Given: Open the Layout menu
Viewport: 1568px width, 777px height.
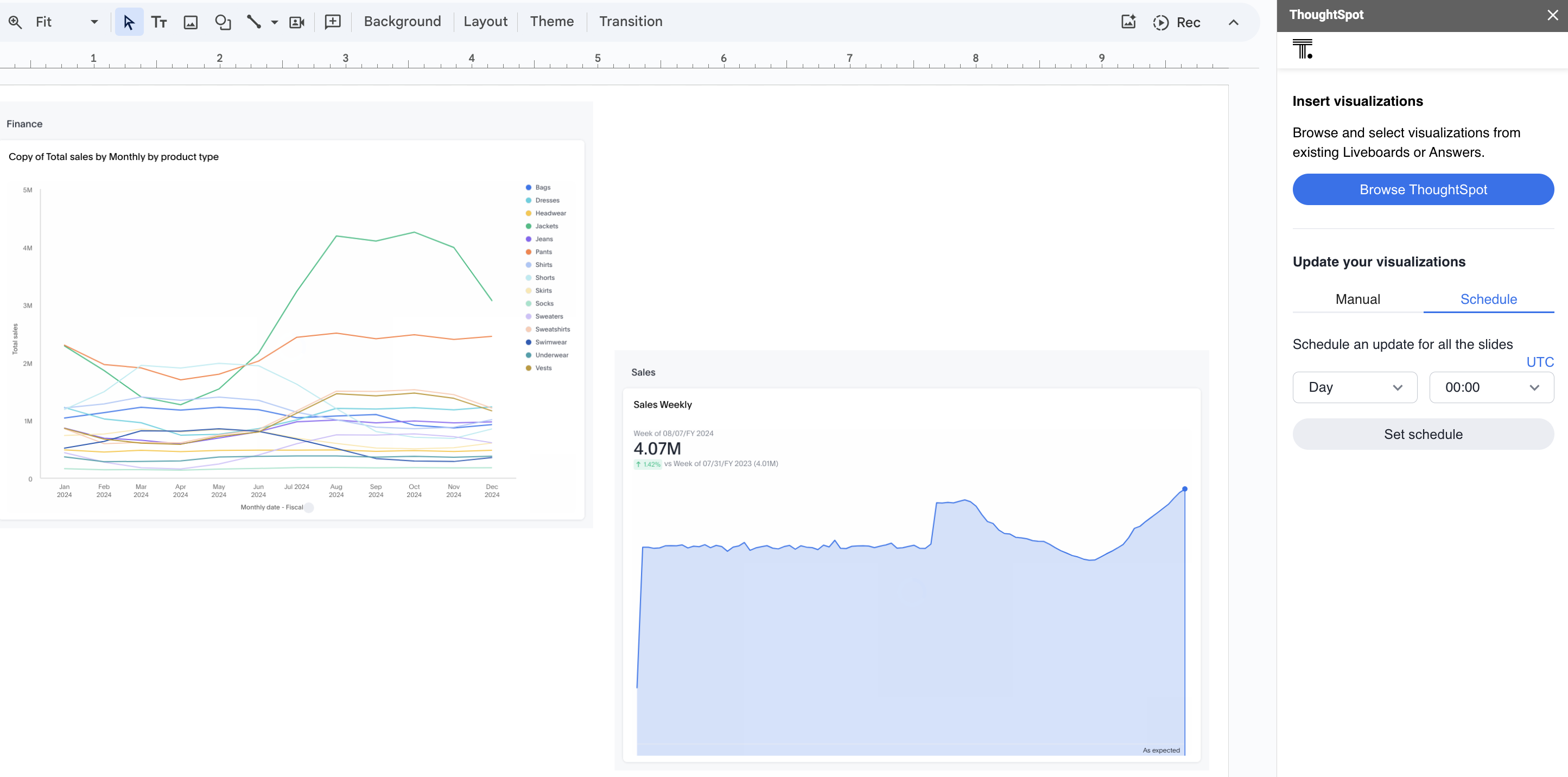Looking at the screenshot, I should click(485, 21).
